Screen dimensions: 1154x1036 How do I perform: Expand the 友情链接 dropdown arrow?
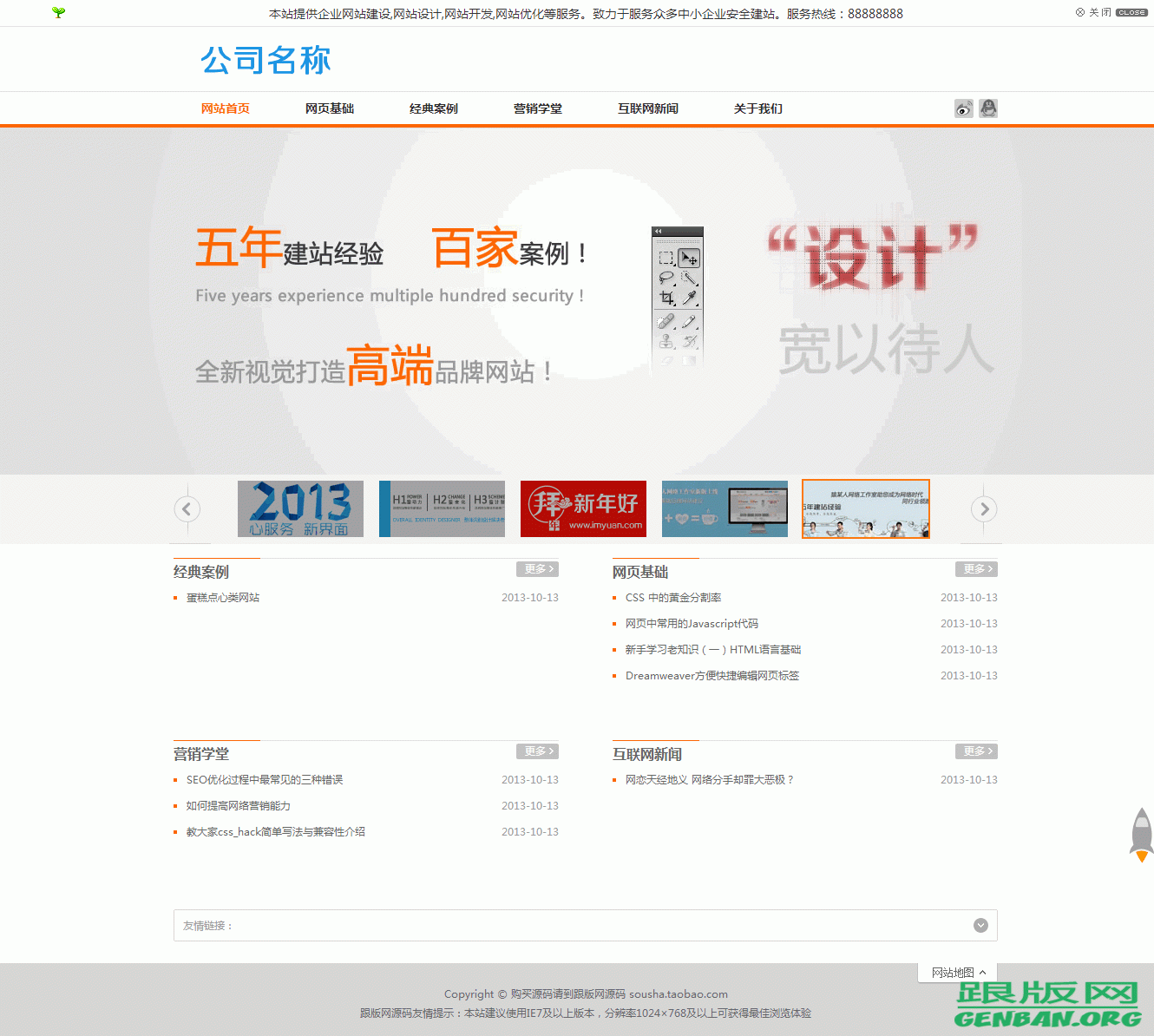[980, 925]
